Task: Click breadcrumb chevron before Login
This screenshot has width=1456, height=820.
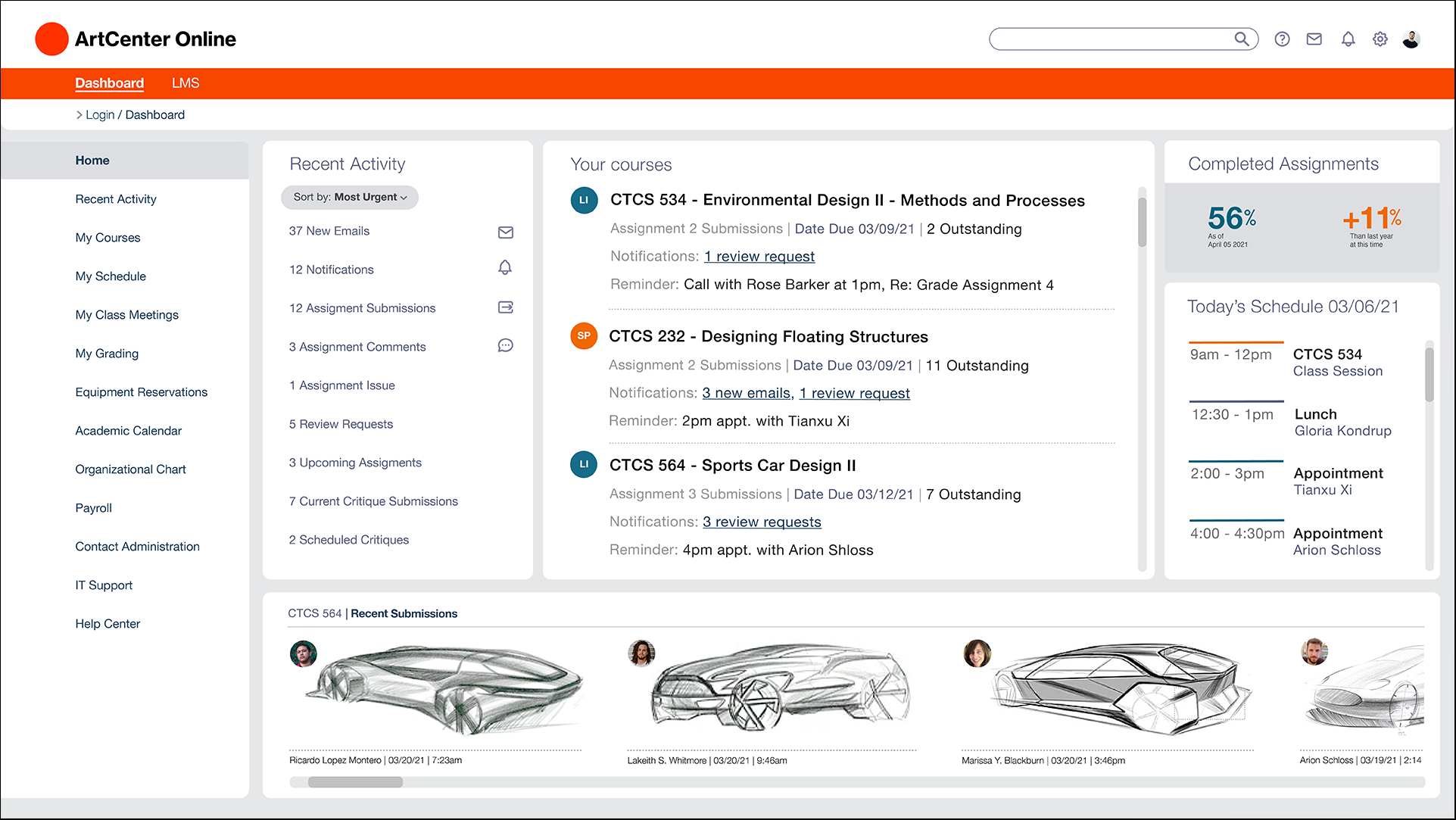Action: point(79,115)
